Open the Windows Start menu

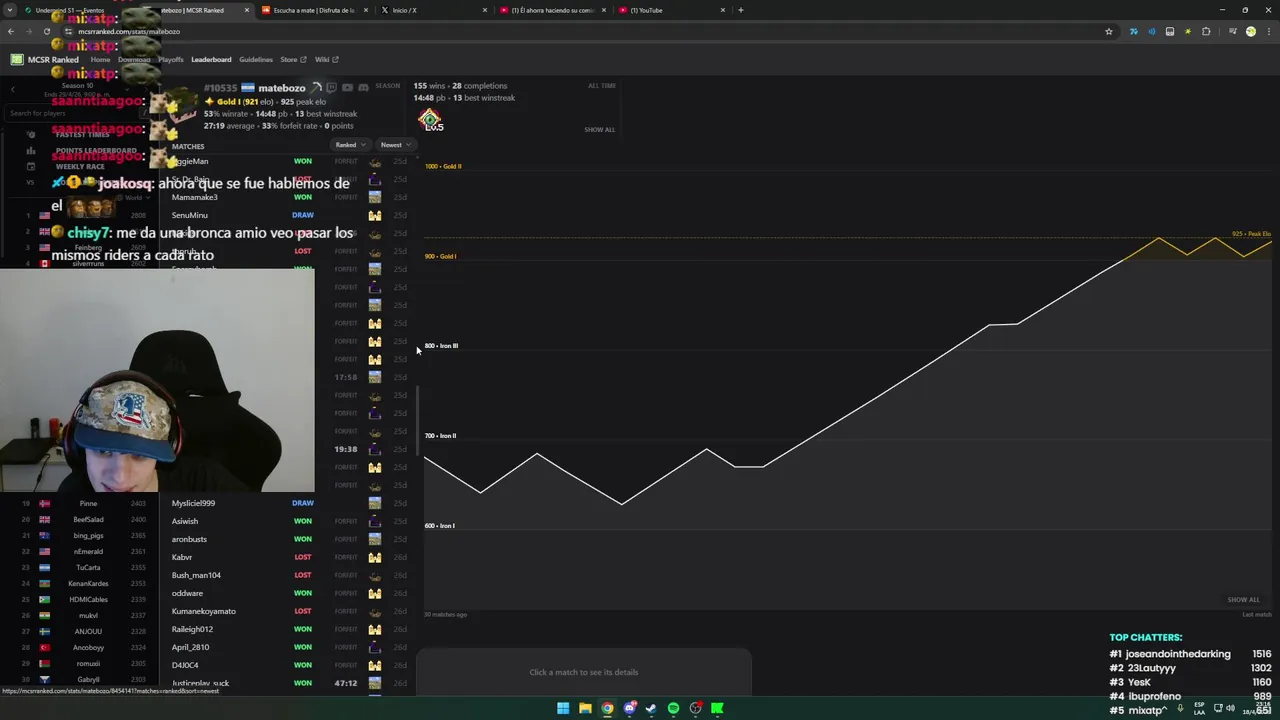coord(563,708)
